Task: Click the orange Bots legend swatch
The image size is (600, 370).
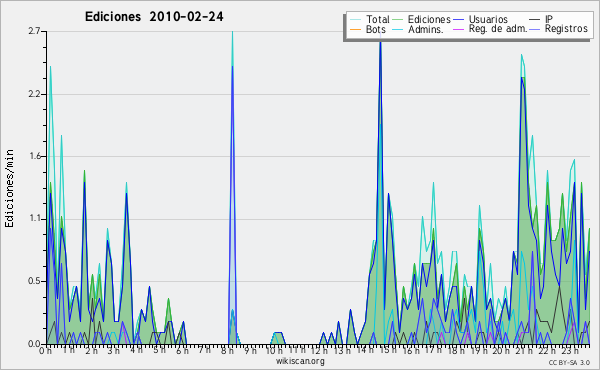Action: [355, 29]
